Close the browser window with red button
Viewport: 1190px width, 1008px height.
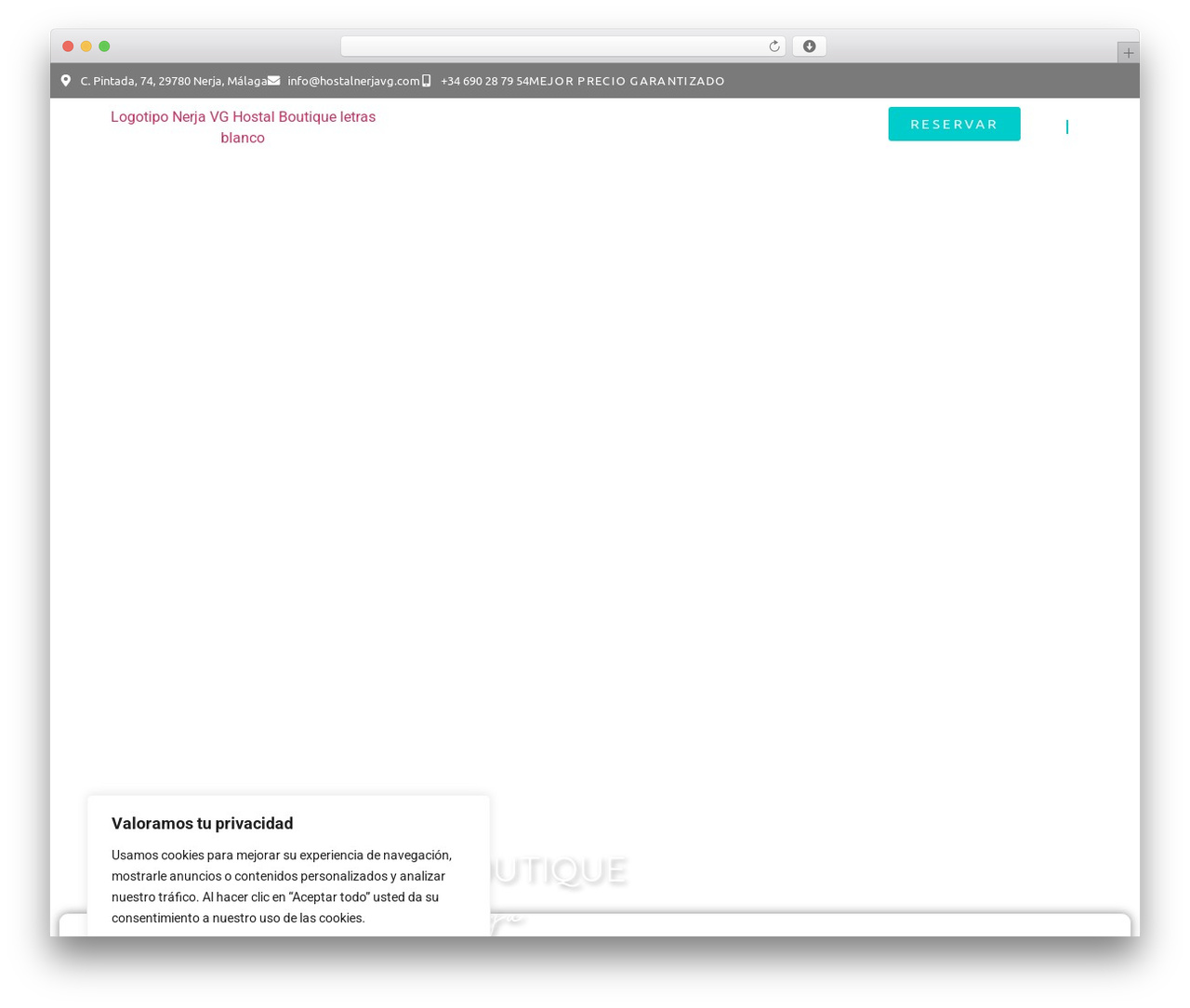tap(68, 46)
